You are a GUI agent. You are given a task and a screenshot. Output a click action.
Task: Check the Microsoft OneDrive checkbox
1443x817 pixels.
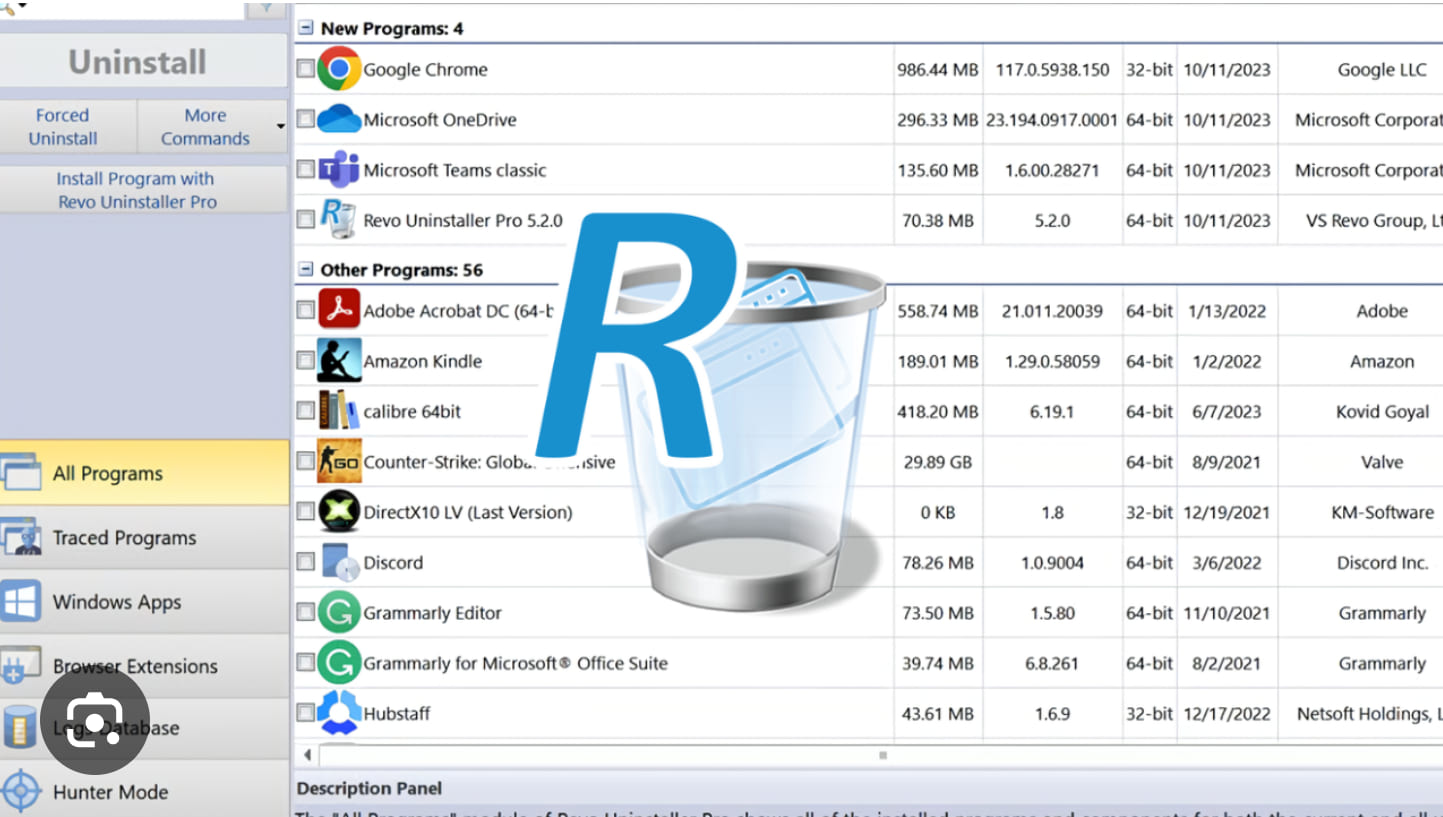point(305,119)
